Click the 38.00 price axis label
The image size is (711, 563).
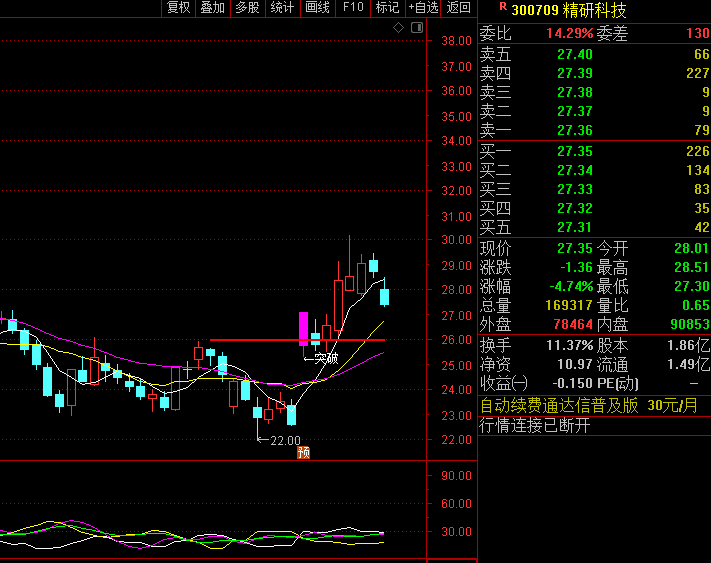coord(457,41)
